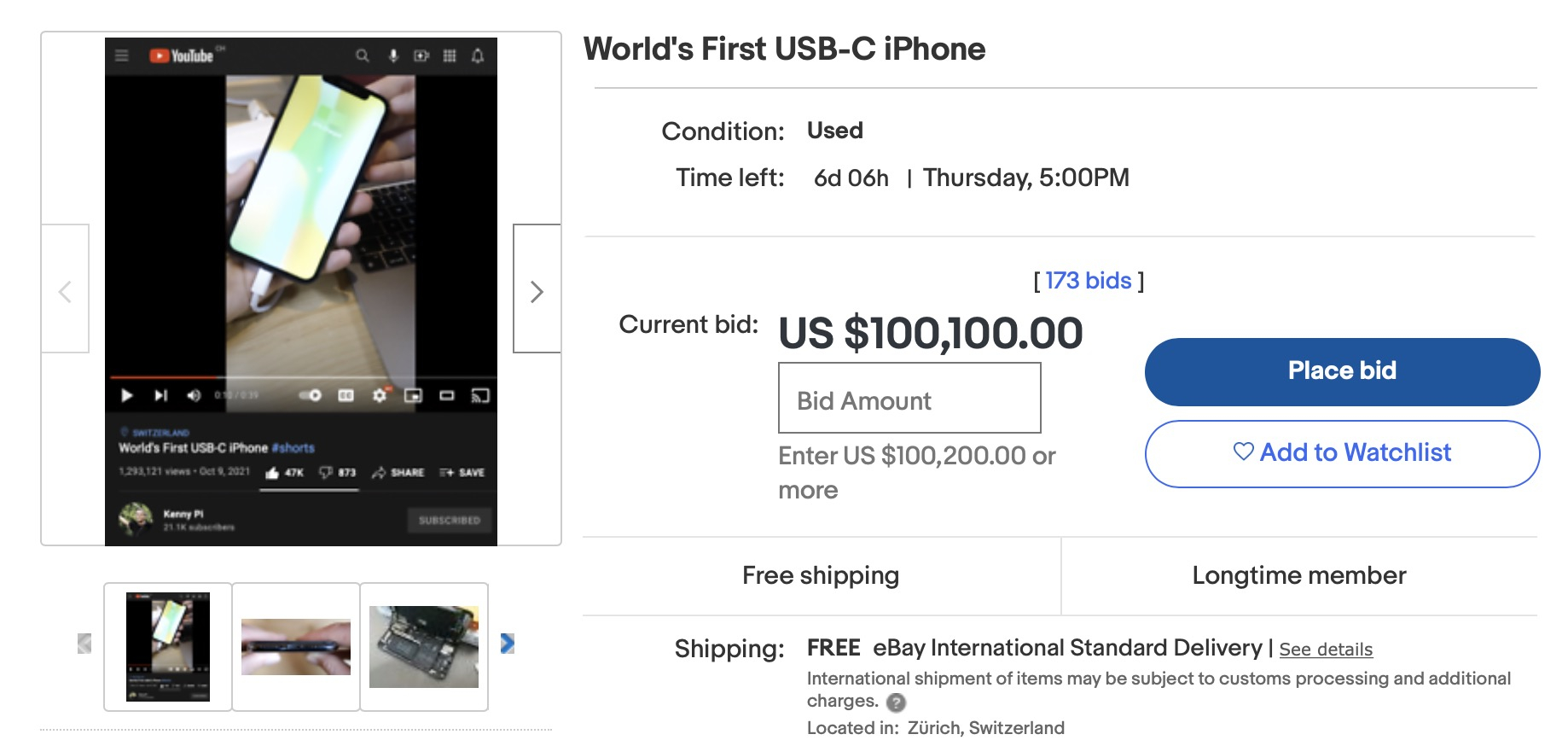Go back to the previous listing photo
1568x746 pixels.
pyautogui.click(x=65, y=291)
